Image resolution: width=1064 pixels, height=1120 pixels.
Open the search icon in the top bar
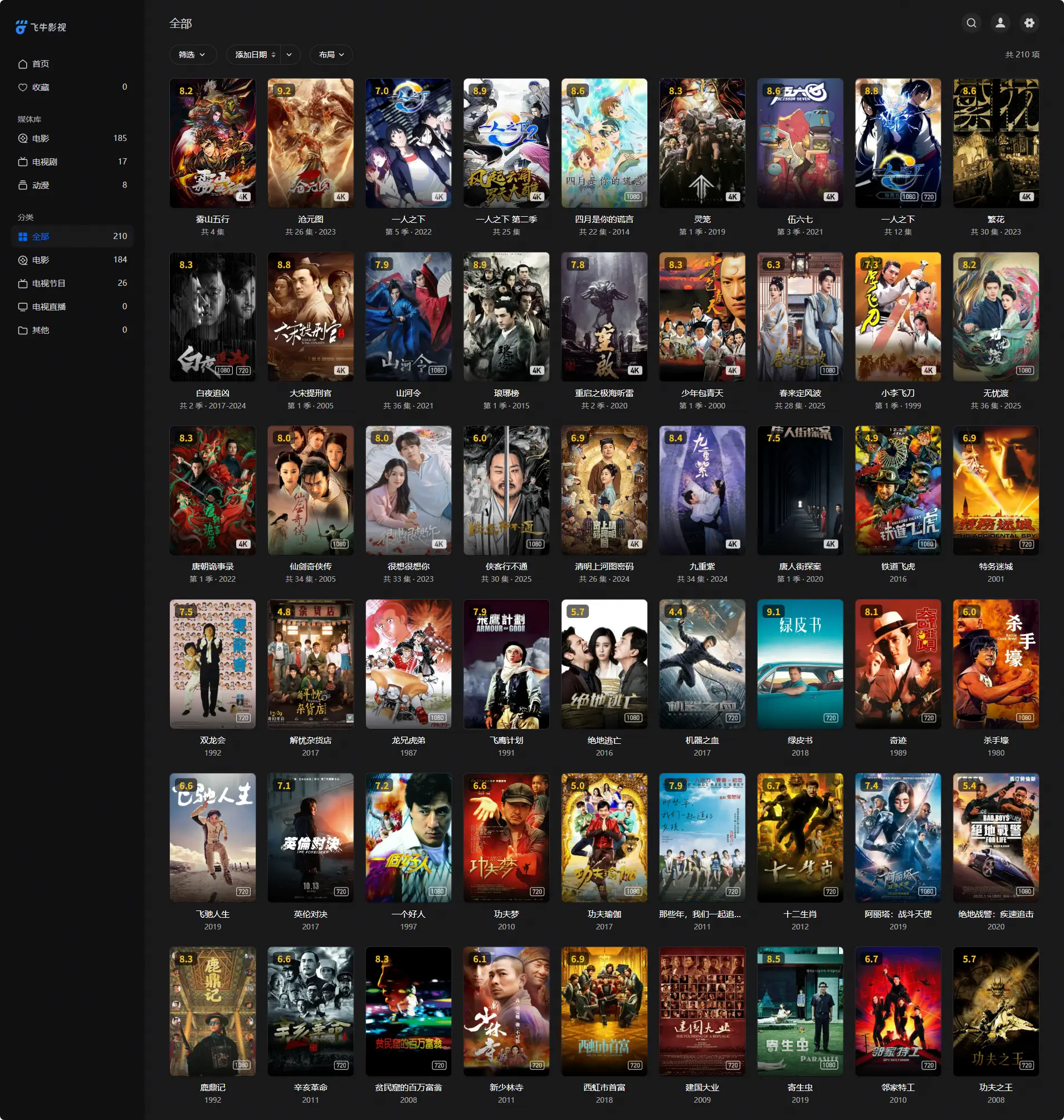pyautogui.click(x=972, y=23)
